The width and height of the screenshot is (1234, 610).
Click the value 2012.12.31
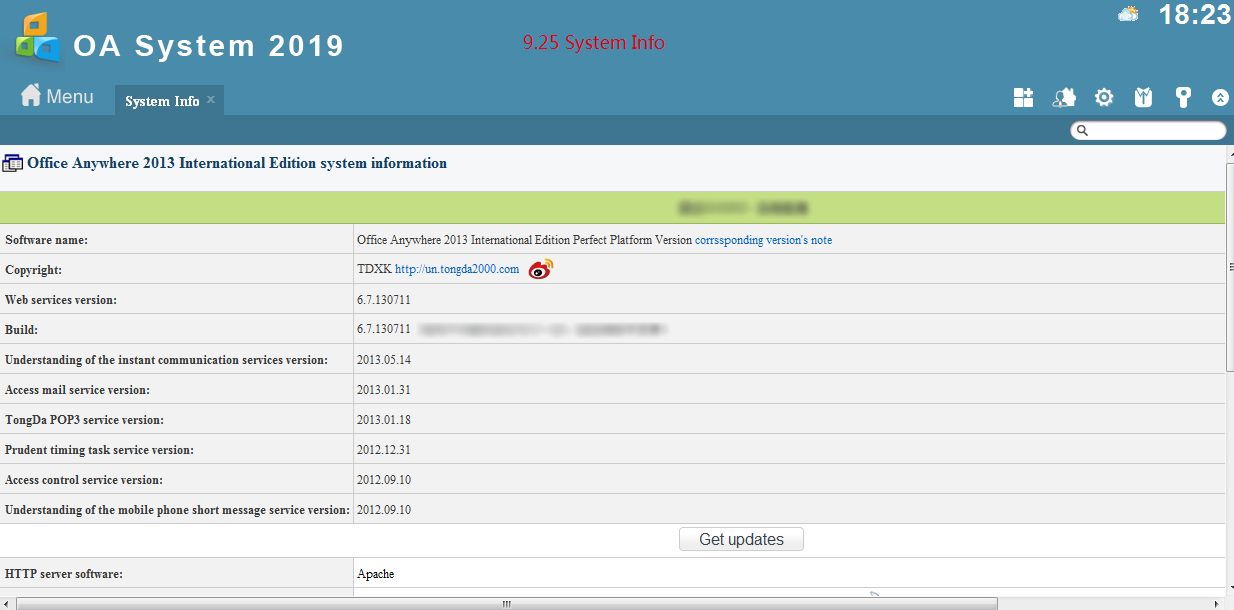pos(384,450)
